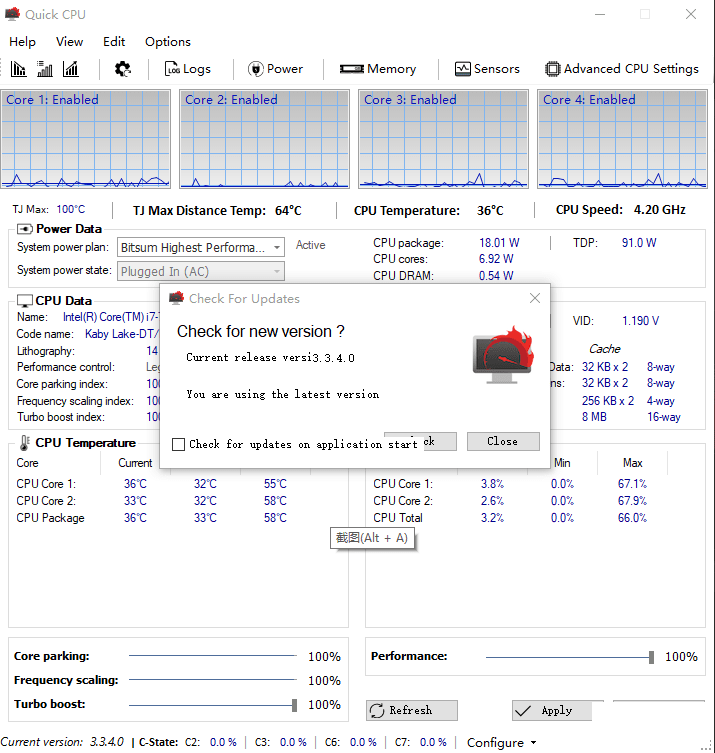Click the Core 4: Enabled graph
715x753 pixels.
click(622, 139)
